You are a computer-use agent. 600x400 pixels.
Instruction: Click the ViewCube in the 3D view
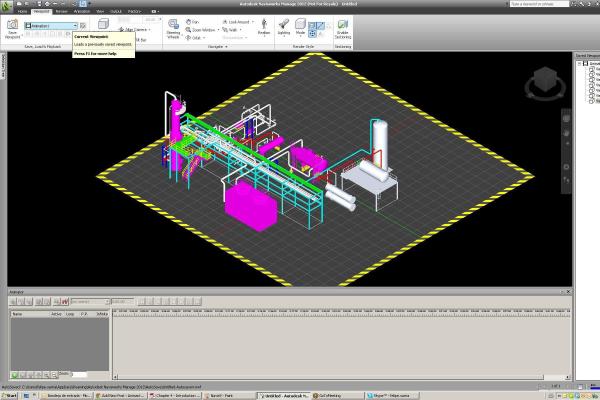point(546,80)
